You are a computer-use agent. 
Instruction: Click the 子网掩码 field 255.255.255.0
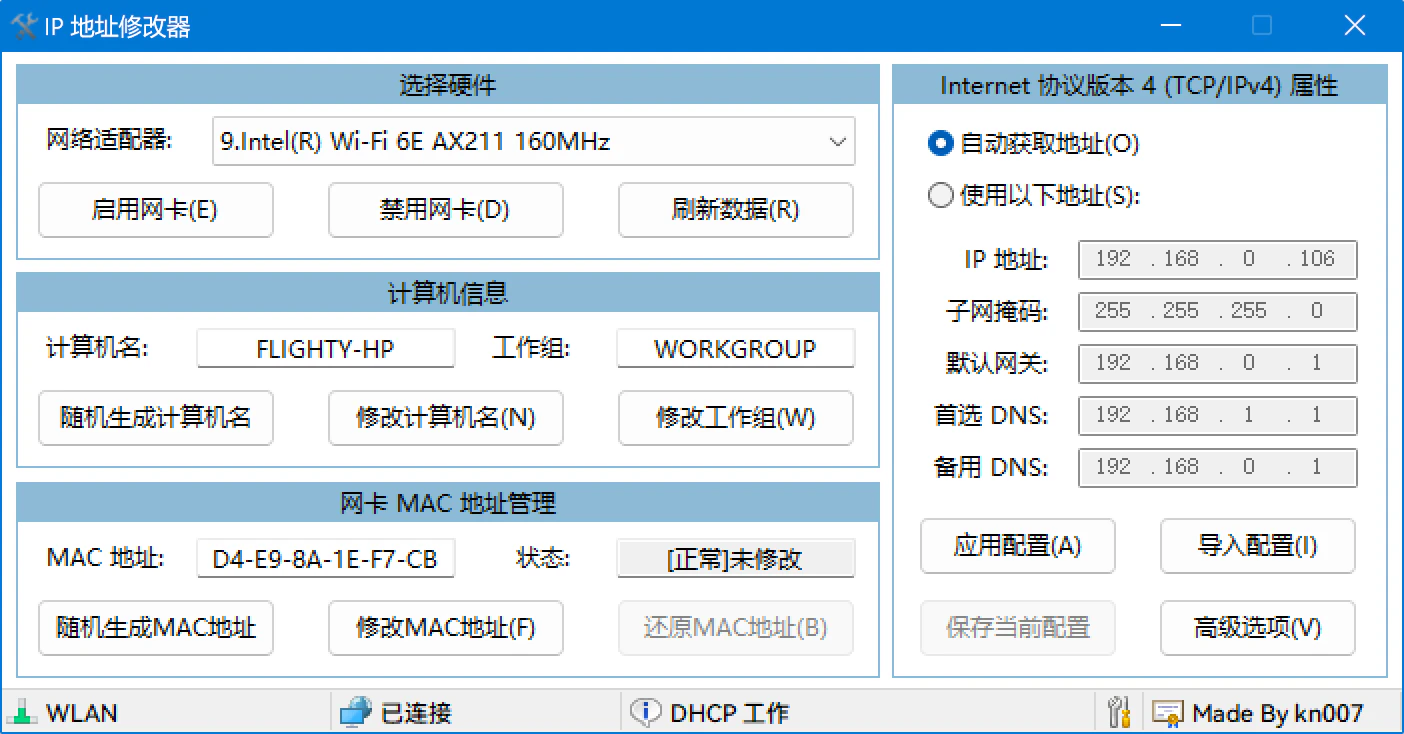pyautogui.click(x=1218, y=312)
